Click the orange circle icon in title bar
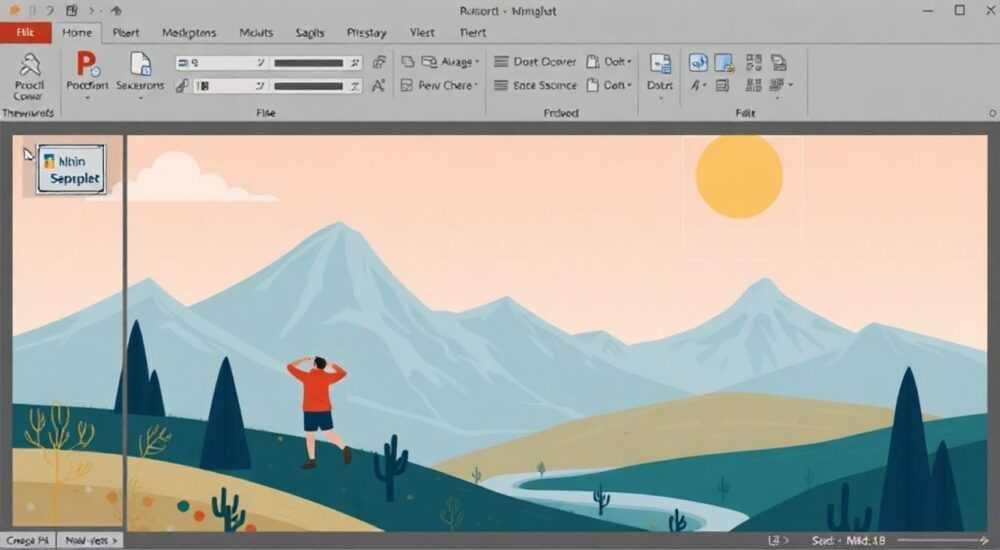Screen dimensions: 1000x550 tap(14, 10)
